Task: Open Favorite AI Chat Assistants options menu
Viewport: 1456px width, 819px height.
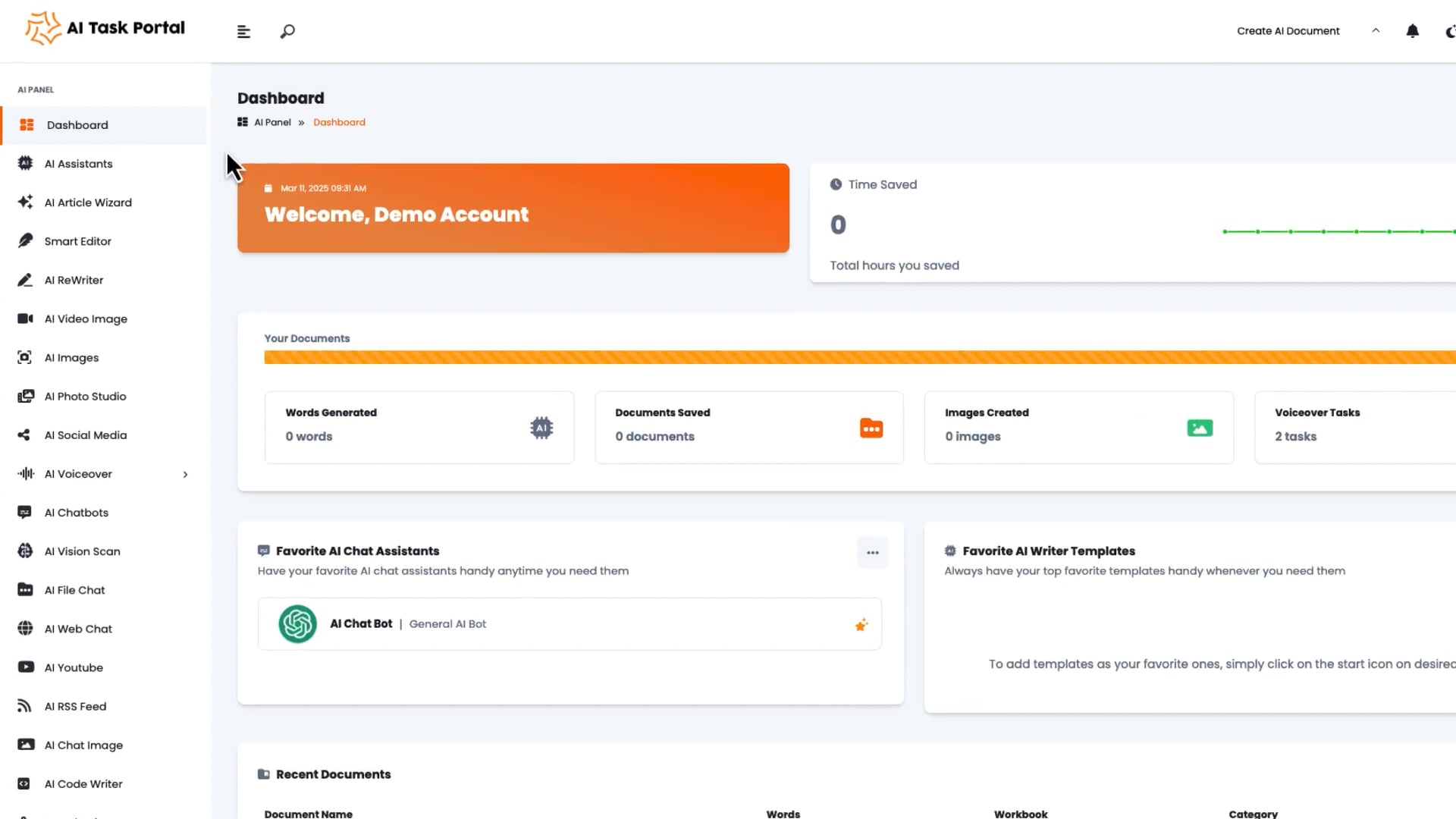Action: click(872, 553)
